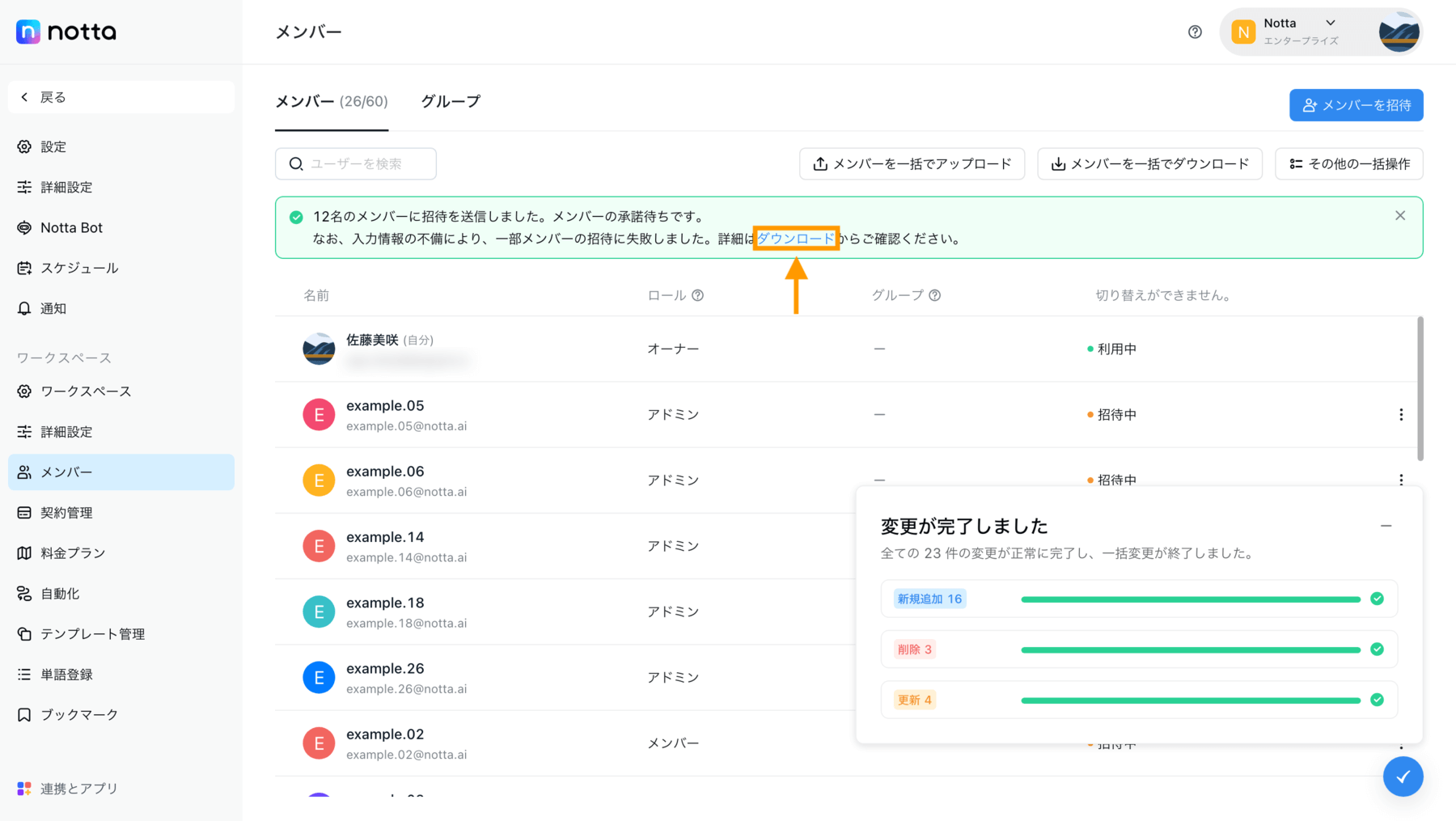Click the check icon on 削除 row
The height and width of the screenshot is (821, 1456).
click(1377, 650)
